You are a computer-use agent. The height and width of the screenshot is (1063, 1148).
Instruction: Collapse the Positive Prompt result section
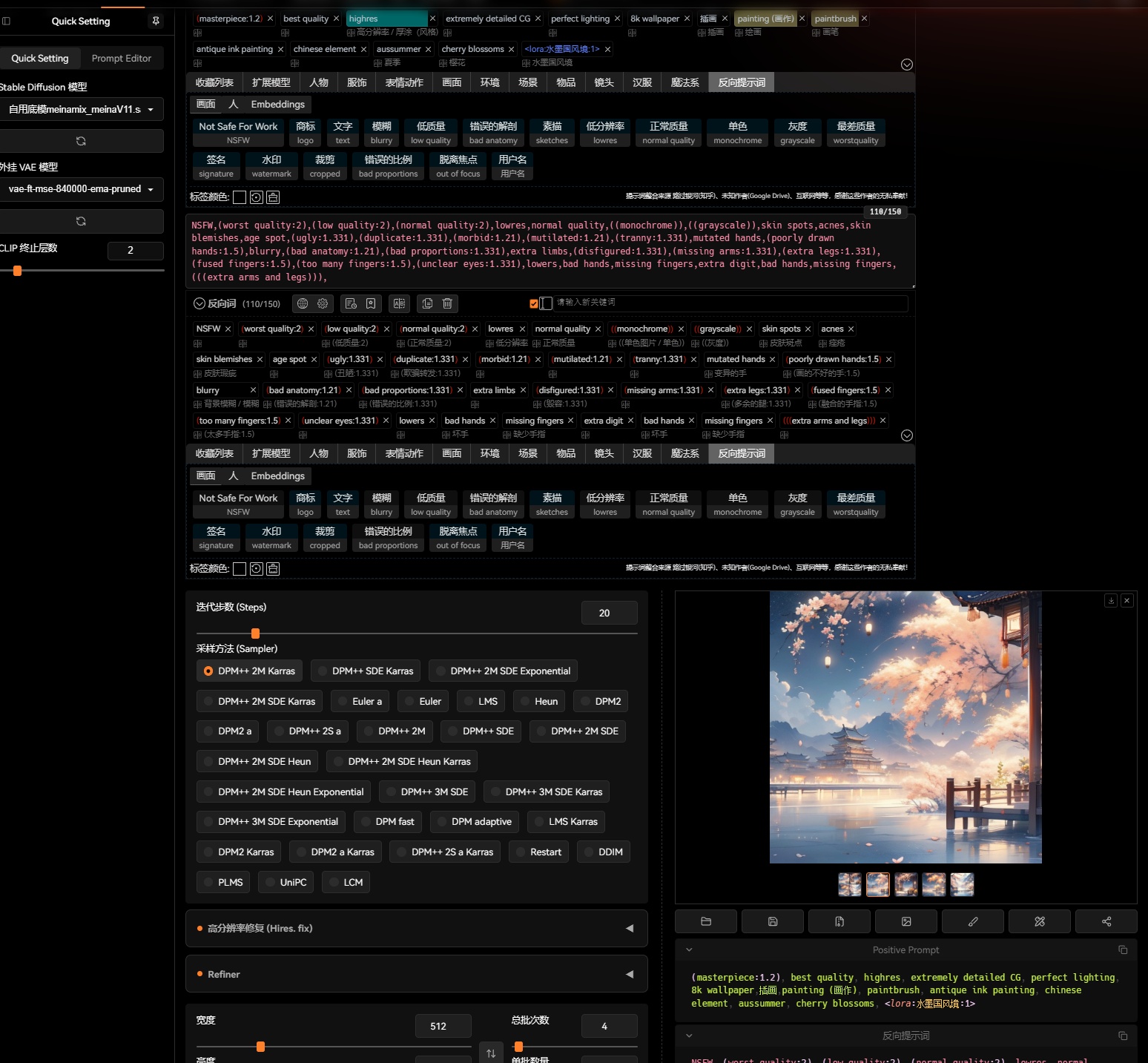(689, 950)
